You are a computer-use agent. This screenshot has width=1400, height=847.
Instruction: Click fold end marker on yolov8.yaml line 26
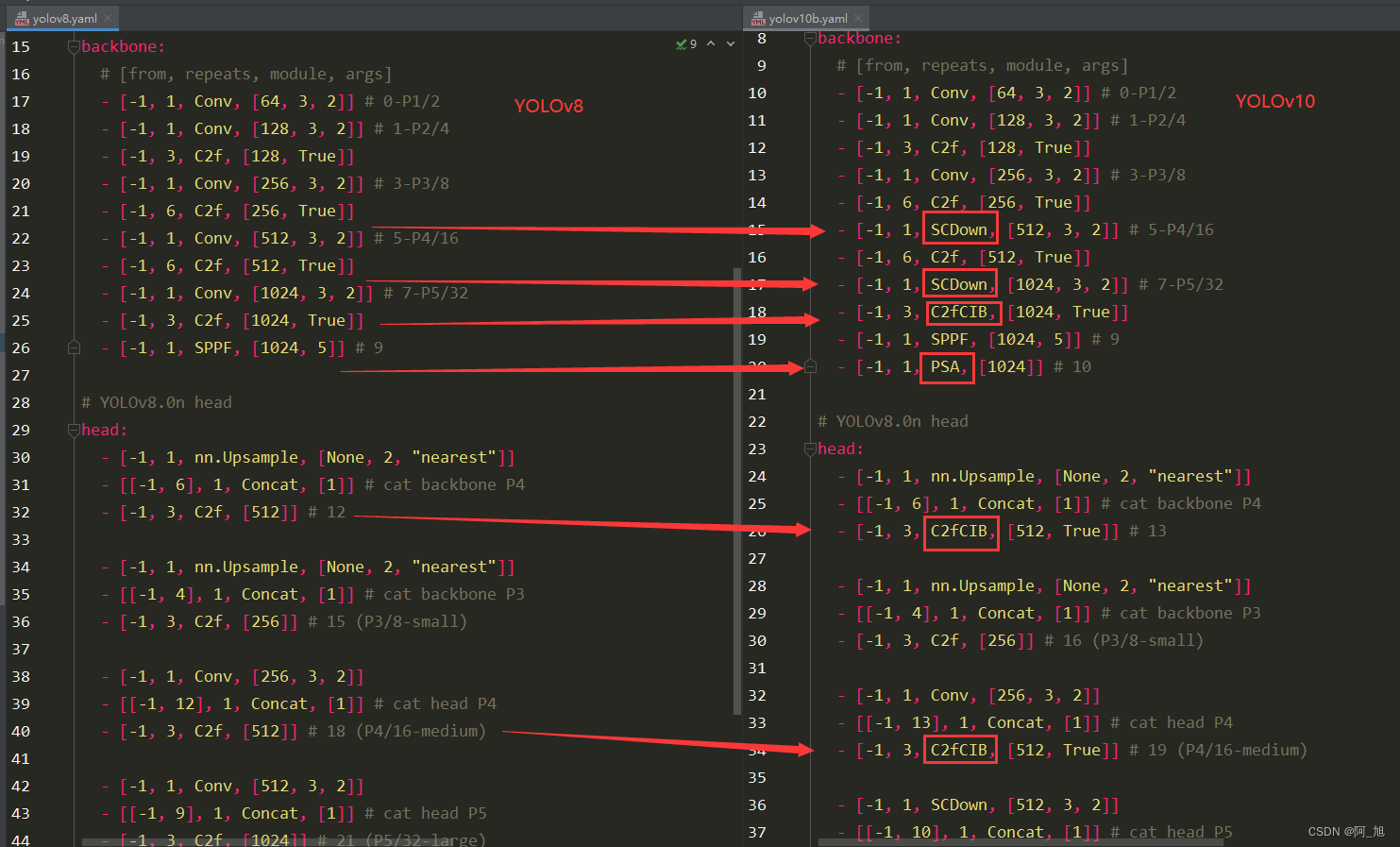pyautogui.click(x=74, y=348)
